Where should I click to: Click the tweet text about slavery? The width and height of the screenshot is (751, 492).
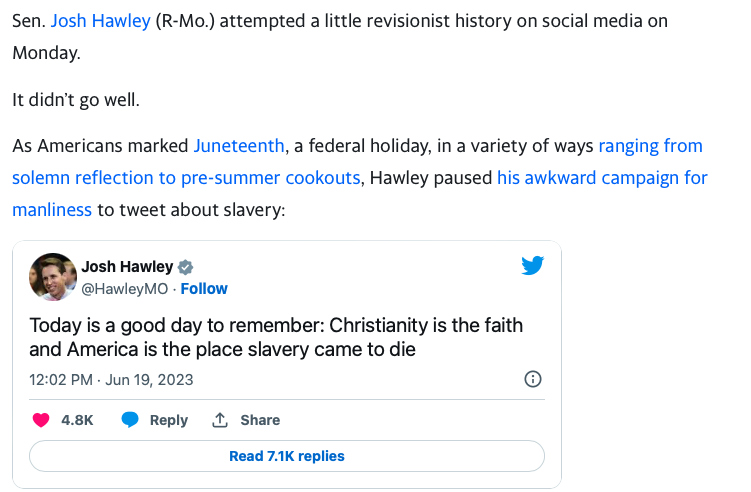pos(276,337)
